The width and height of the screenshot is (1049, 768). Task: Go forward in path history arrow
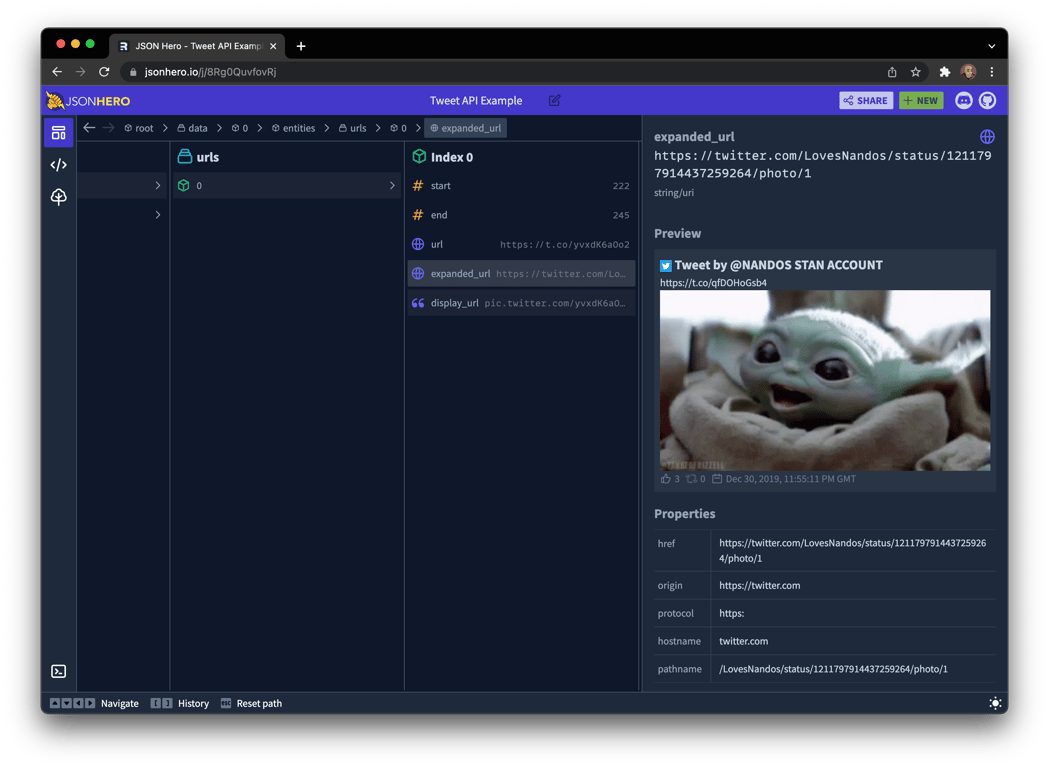(x=108, y=128)
